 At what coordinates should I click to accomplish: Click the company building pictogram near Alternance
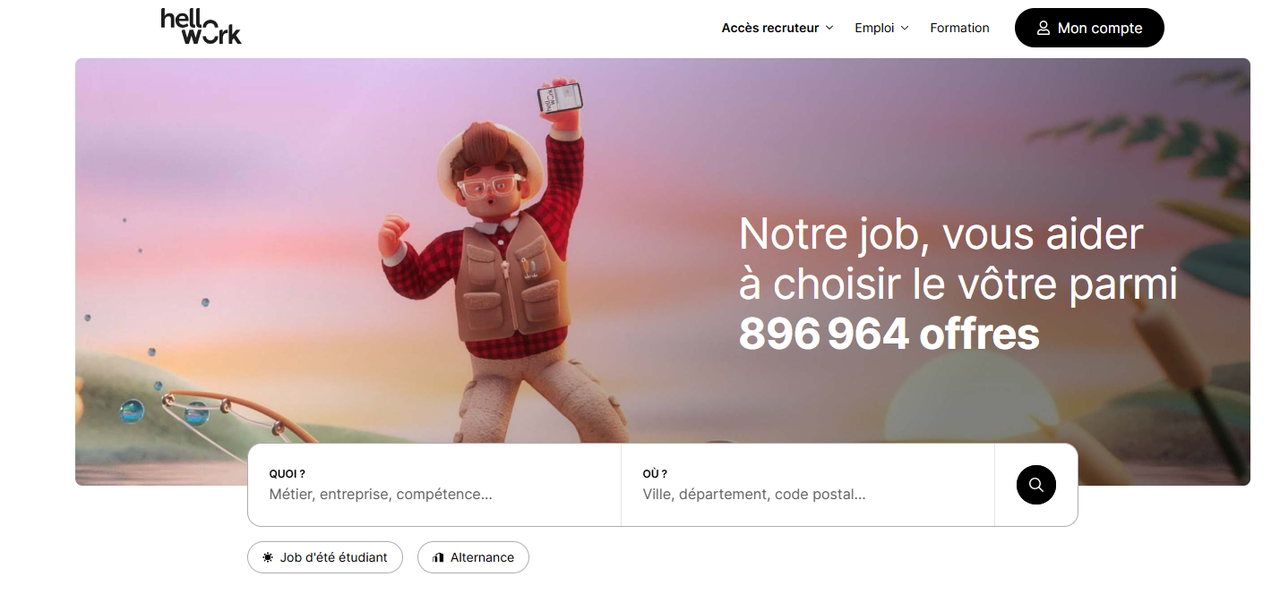click(x=437, y=557)
